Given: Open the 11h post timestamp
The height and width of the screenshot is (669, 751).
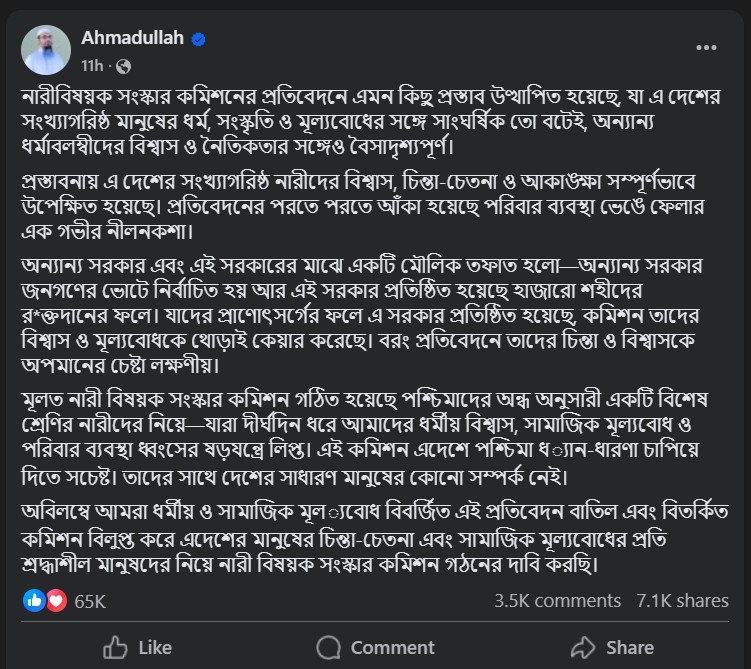Looking at the screenshot, I should click(x=92, y=66).
